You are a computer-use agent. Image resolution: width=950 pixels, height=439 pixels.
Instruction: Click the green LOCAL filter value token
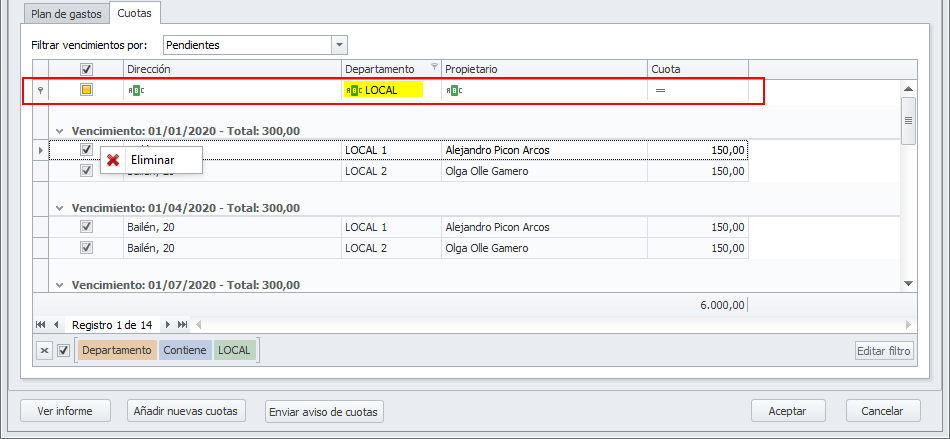(x=235, y=351)
